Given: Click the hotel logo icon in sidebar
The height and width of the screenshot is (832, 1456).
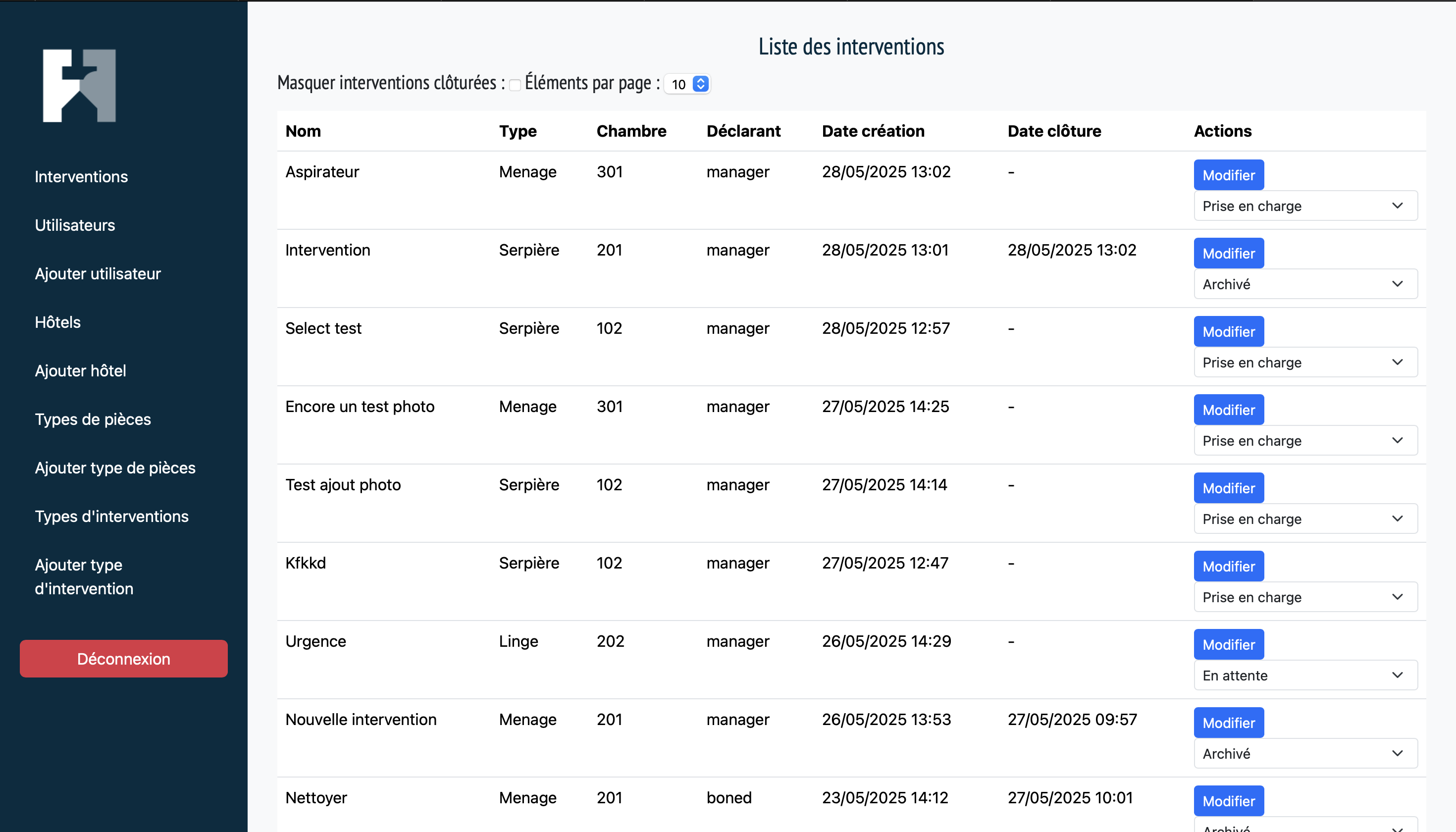Looking at the screenshot, I should coord(79,86).
